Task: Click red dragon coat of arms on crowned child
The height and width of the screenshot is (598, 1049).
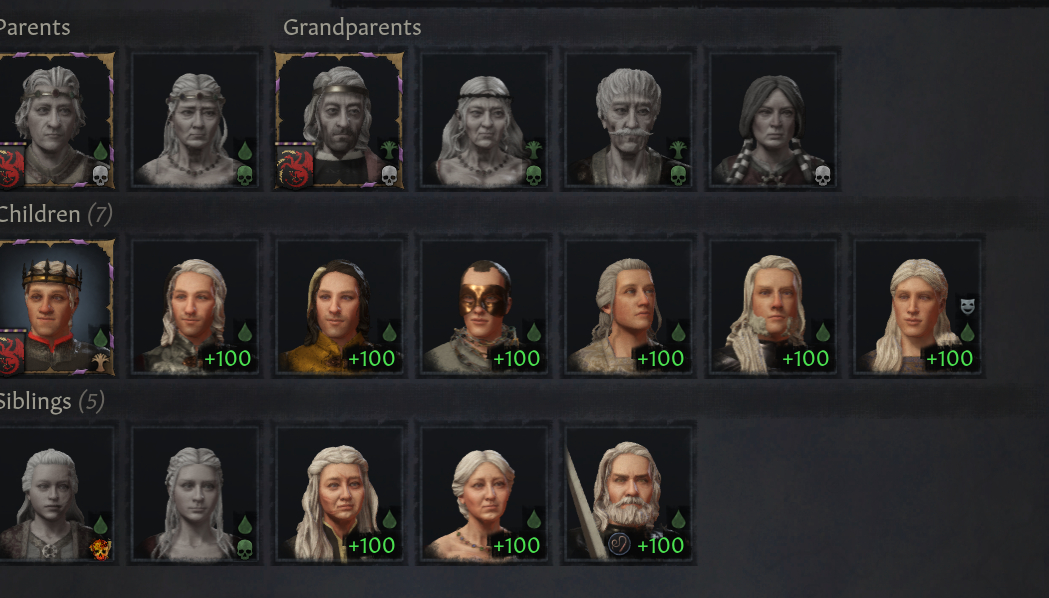Action: (9, 355)
